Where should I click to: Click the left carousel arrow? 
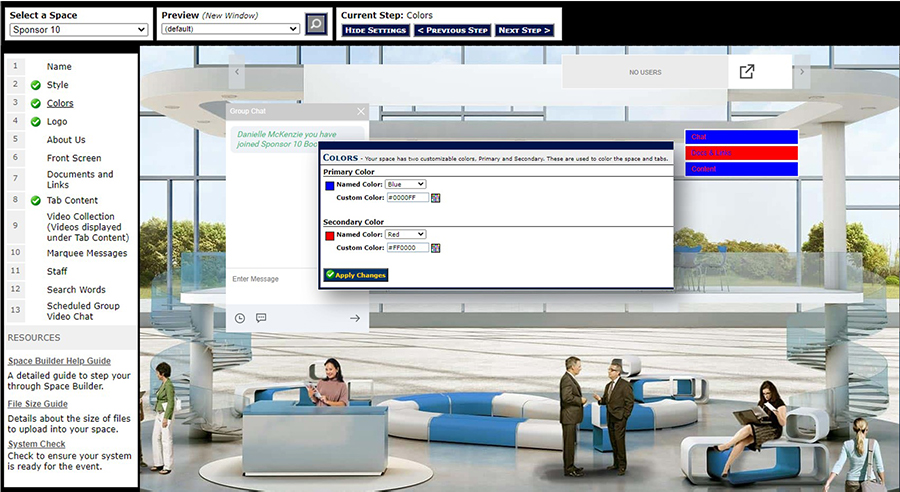coord(237,72)
